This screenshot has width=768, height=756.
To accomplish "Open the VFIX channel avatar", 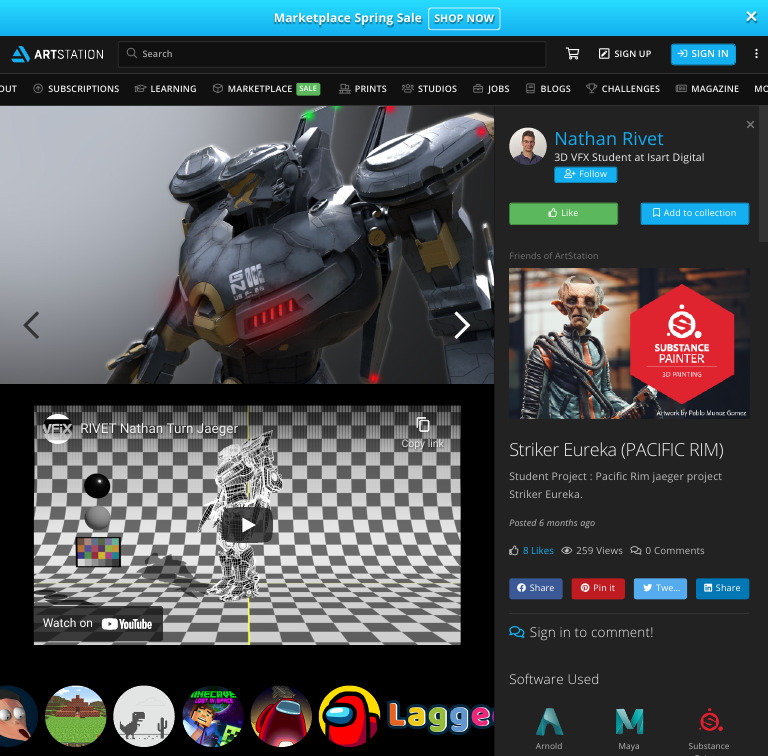I will [x=58, y=429].
